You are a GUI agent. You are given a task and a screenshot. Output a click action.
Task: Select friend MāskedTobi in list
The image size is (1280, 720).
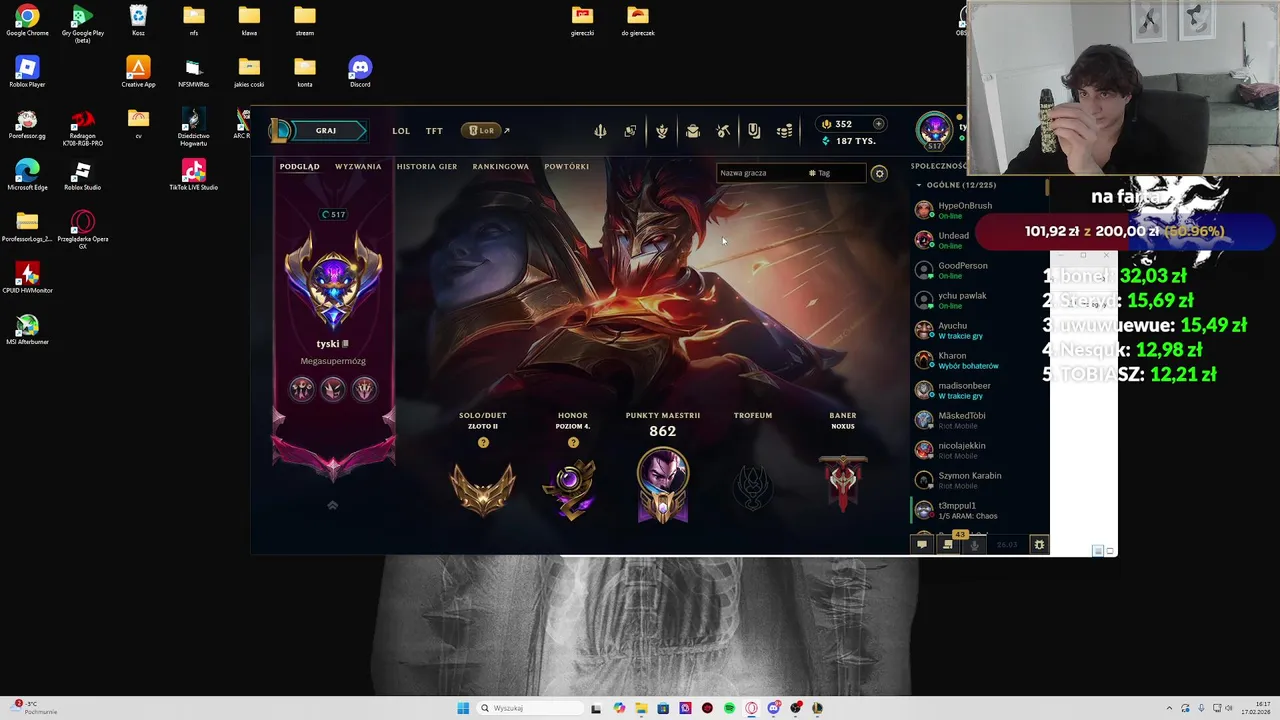pyautogui.click(x=978, y=420)
